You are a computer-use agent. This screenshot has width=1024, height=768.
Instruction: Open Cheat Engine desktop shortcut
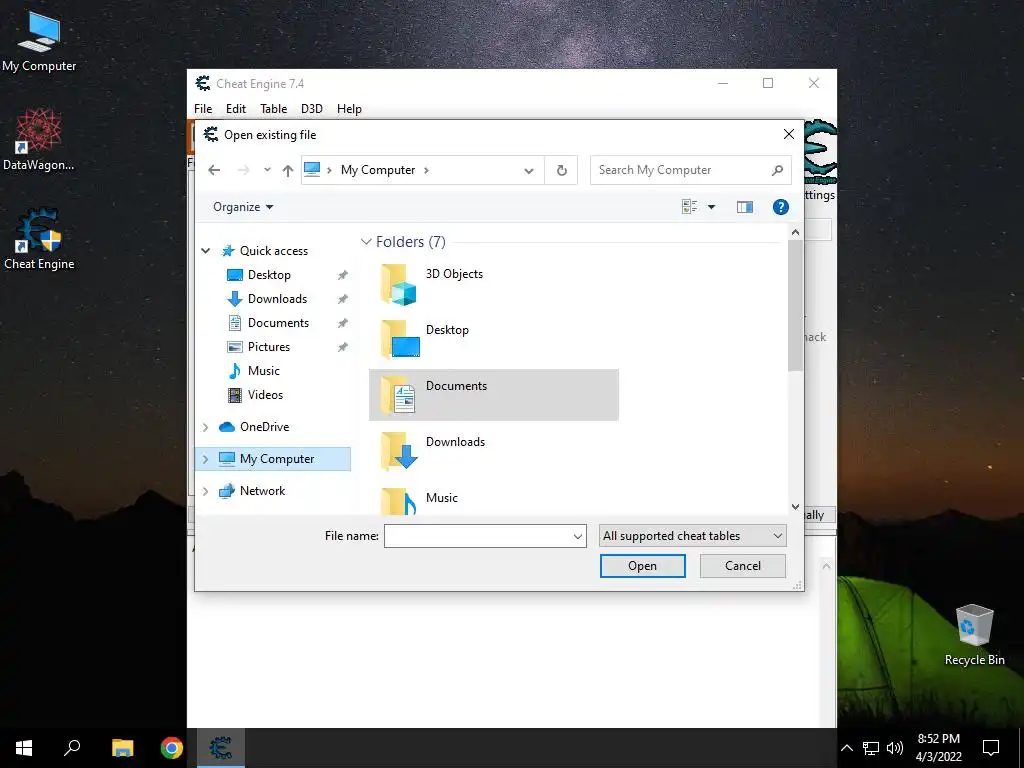tap(39, 239)
